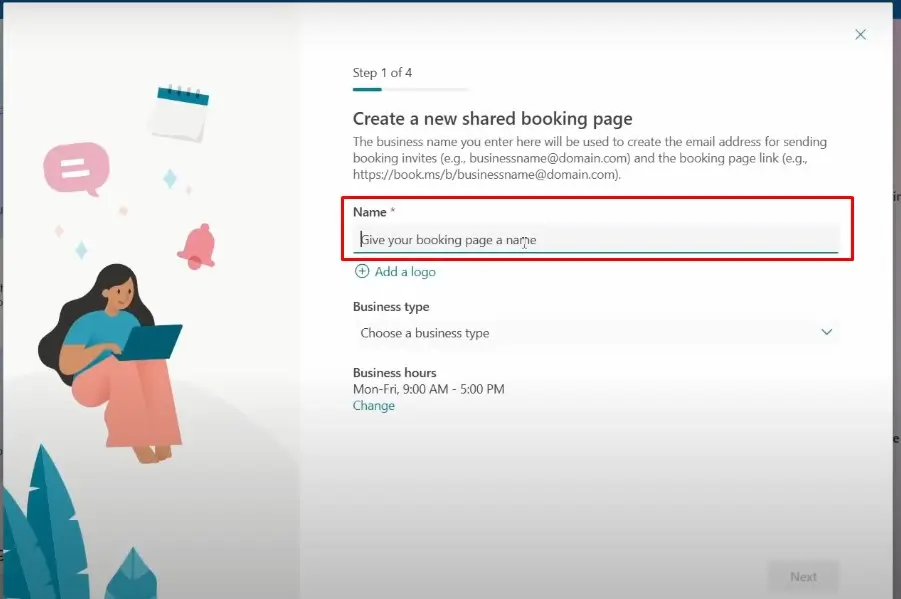
Task: Click the Business hours label
Action: coord(394,373)
